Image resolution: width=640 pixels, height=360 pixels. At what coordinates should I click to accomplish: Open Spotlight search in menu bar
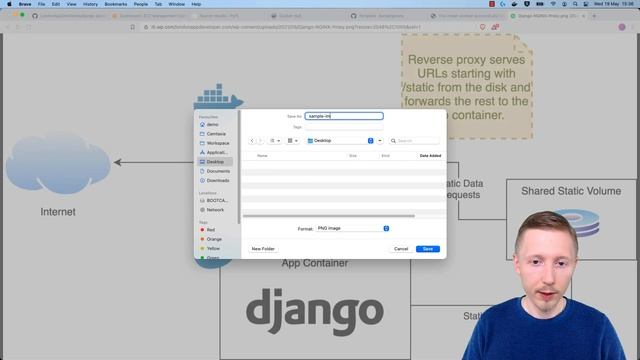coord(575,4)
